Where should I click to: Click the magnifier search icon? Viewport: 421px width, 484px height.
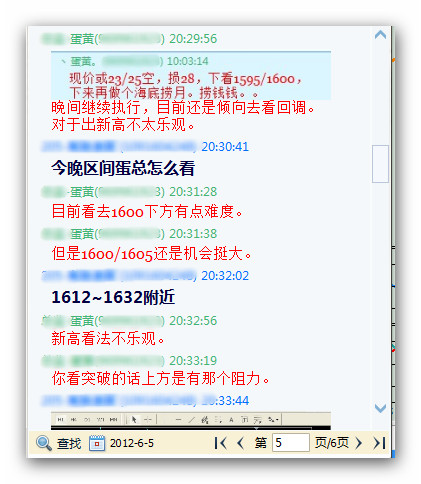(44, 443)
